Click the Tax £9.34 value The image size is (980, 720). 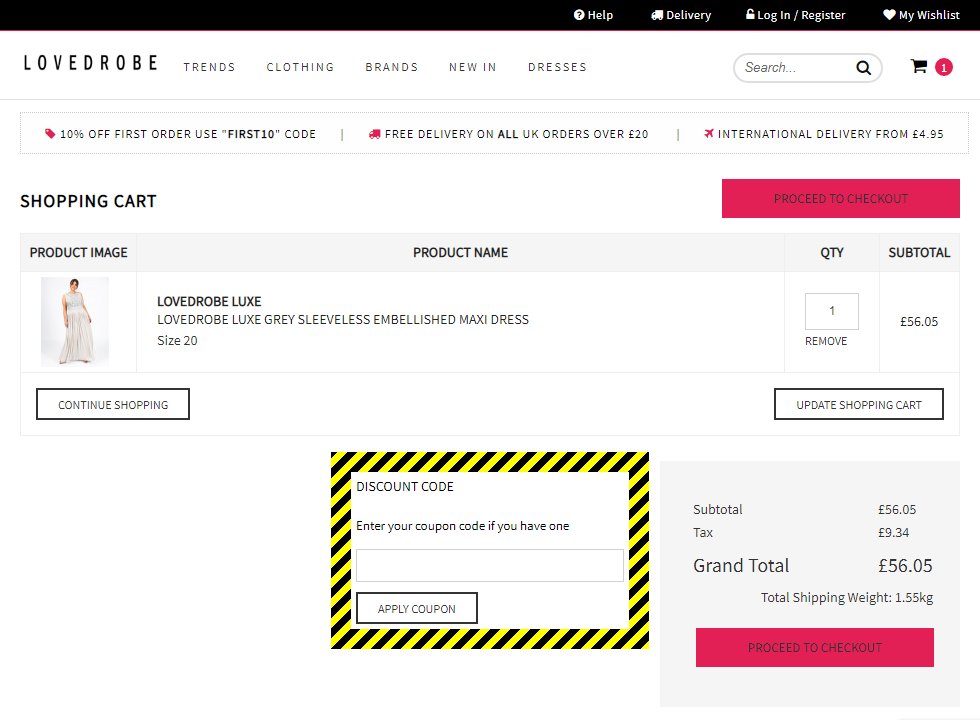(893, 532)
